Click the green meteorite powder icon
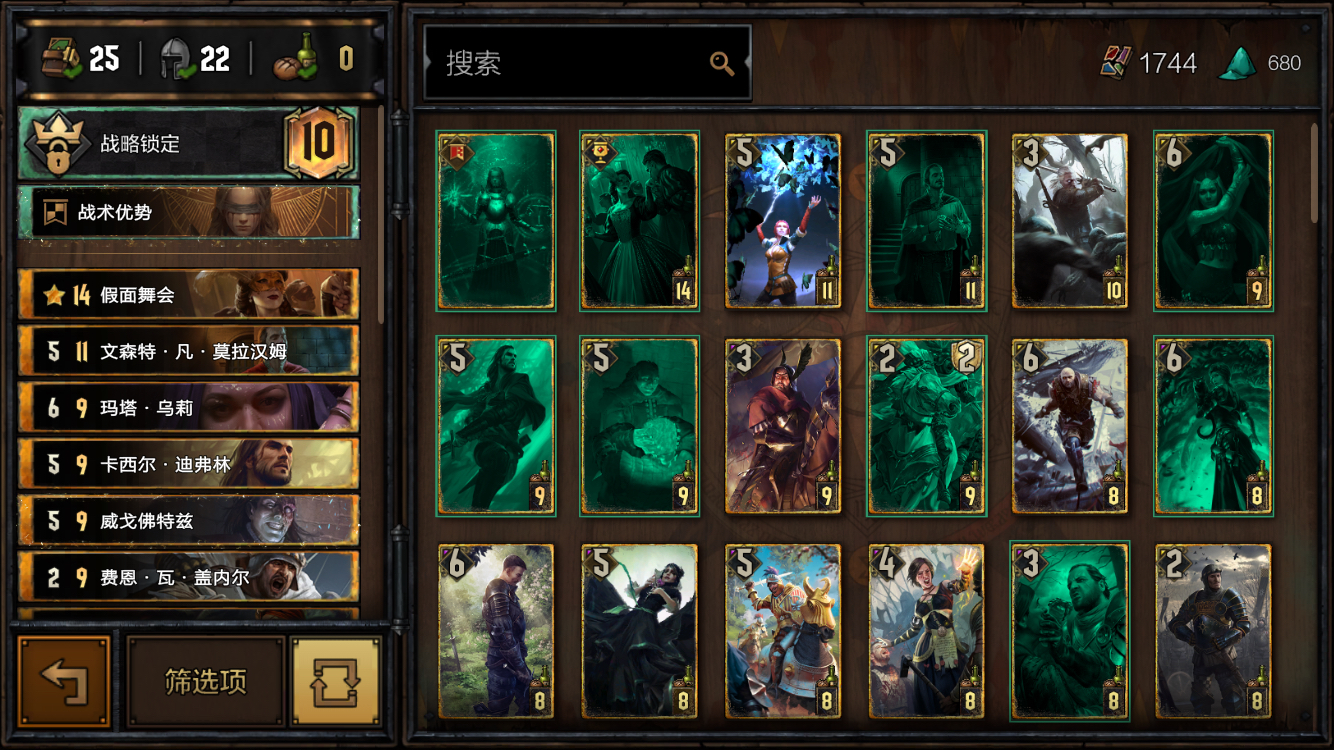 pos(1238,63)
